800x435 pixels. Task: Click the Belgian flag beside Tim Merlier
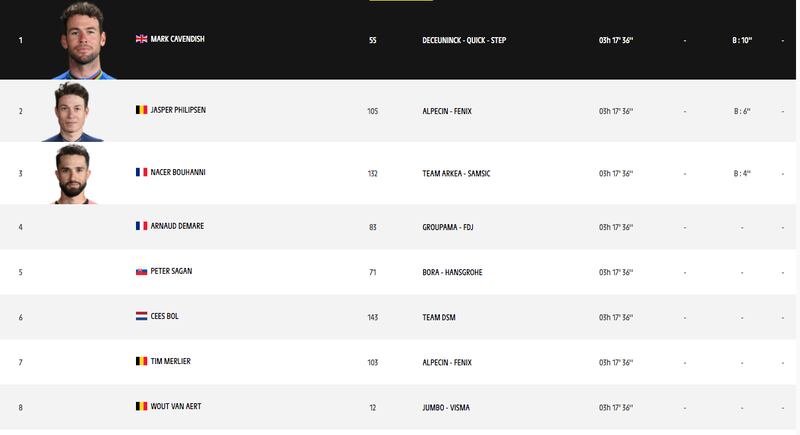[x=141, y=361]
